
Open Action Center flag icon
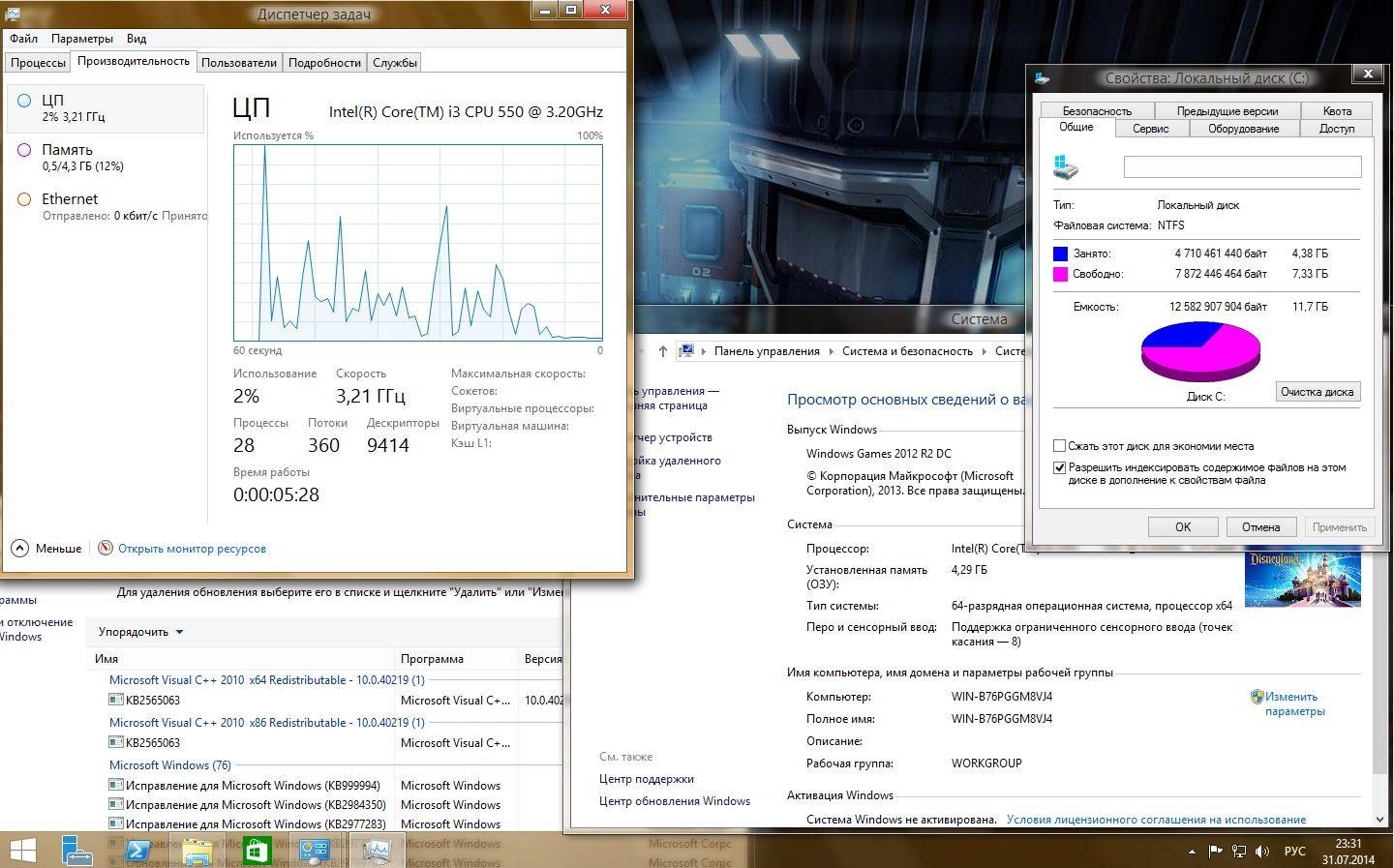pos(1215,852)
